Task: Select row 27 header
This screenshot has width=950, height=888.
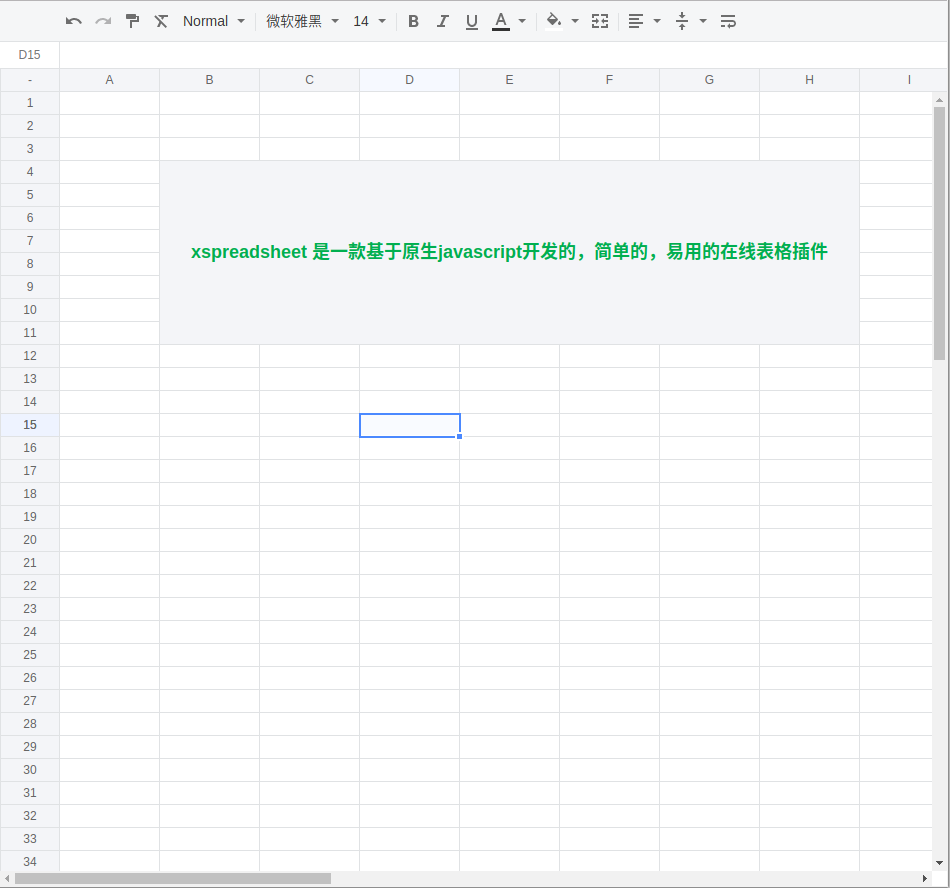Action: (x=30, y=701)
